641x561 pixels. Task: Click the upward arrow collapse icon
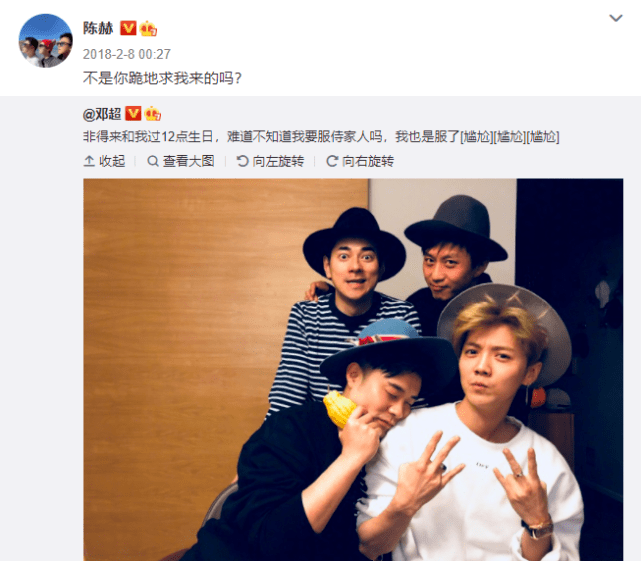click(x=89, y=161)
